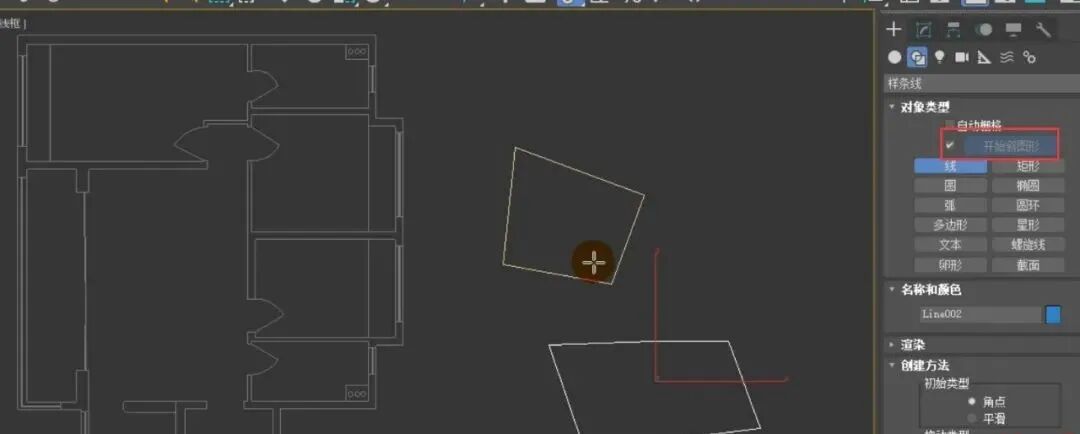Open the Create panel tab (plus icon)
The height and width of the screenshot is (434, 1080).
pos(893,29)
